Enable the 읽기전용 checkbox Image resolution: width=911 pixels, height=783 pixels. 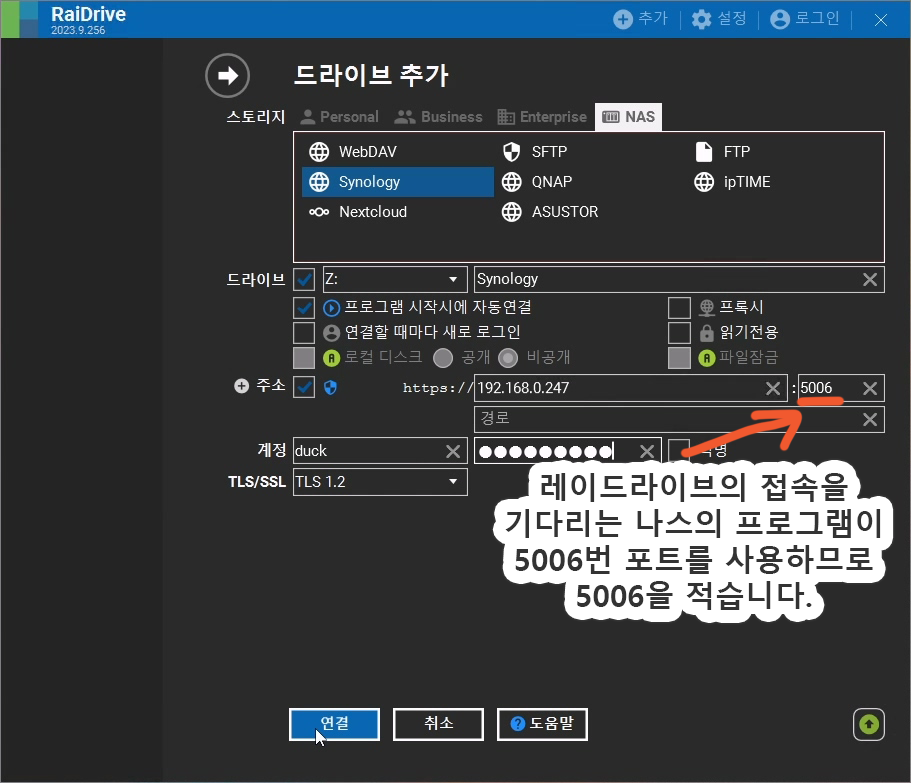679,333
